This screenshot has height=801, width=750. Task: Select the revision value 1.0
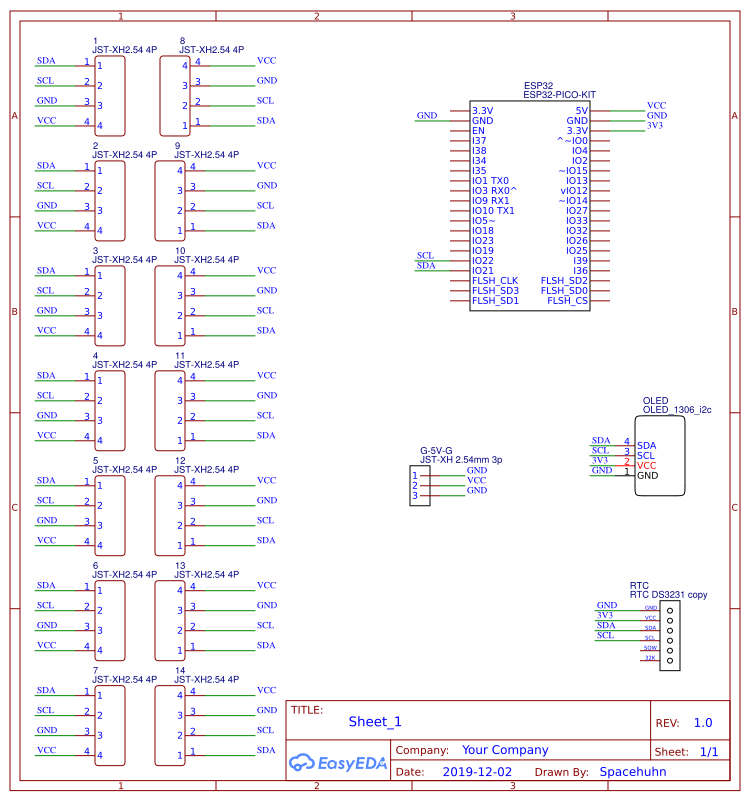point(703,722)
